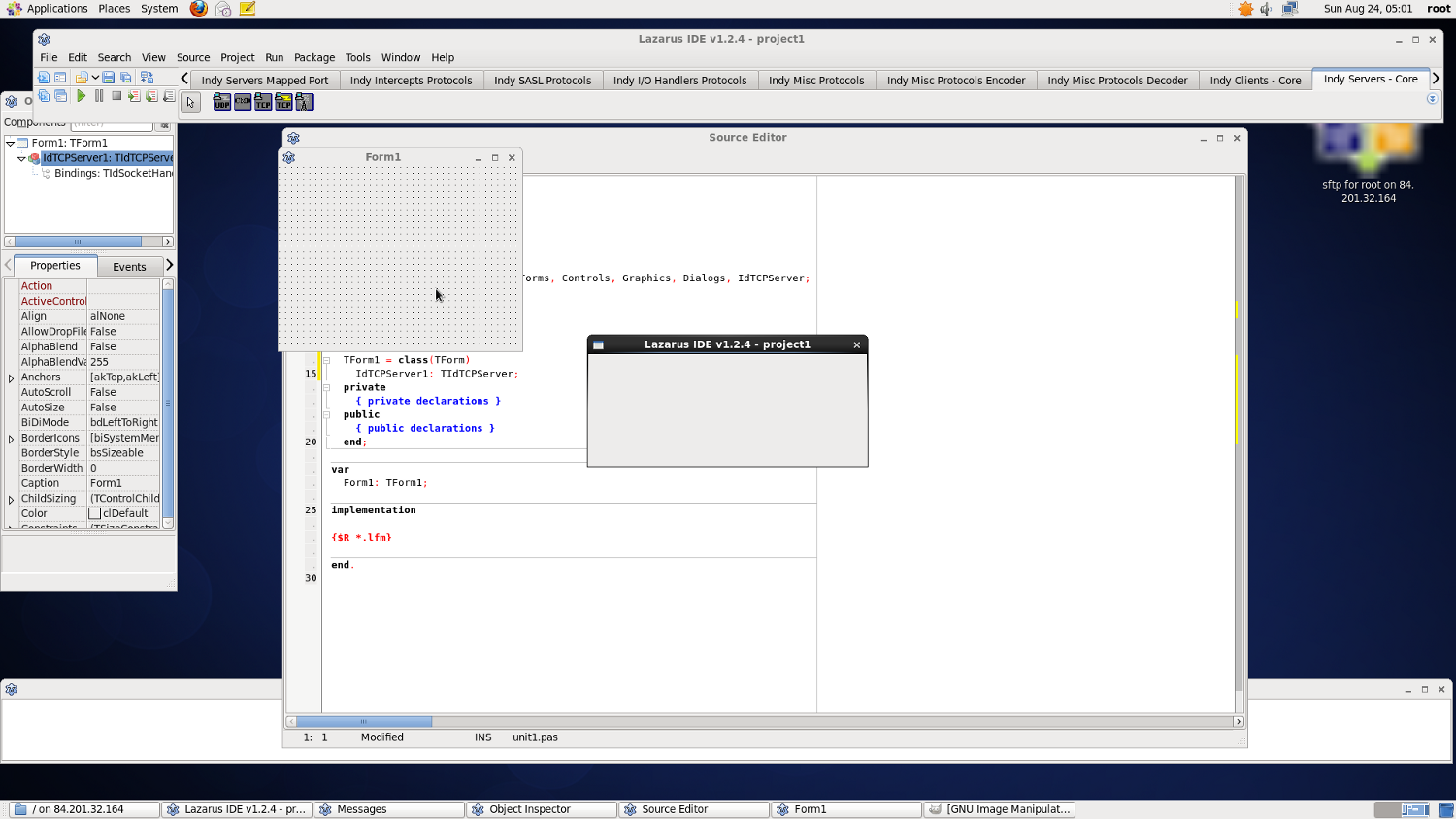Open the Project menu
Image resolution: width=1456 pixels, height=819 pixels.
pyautogui.click(x=237, y=57)
